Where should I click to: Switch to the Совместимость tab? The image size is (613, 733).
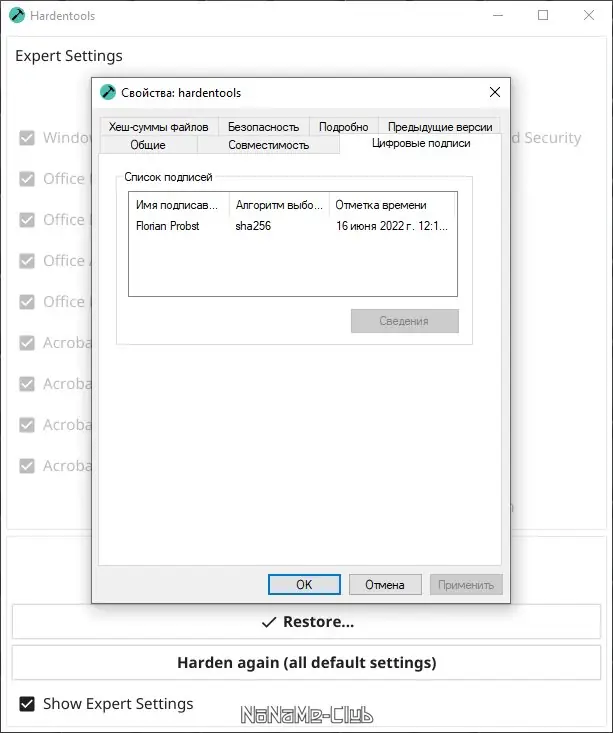pos(268,144)
